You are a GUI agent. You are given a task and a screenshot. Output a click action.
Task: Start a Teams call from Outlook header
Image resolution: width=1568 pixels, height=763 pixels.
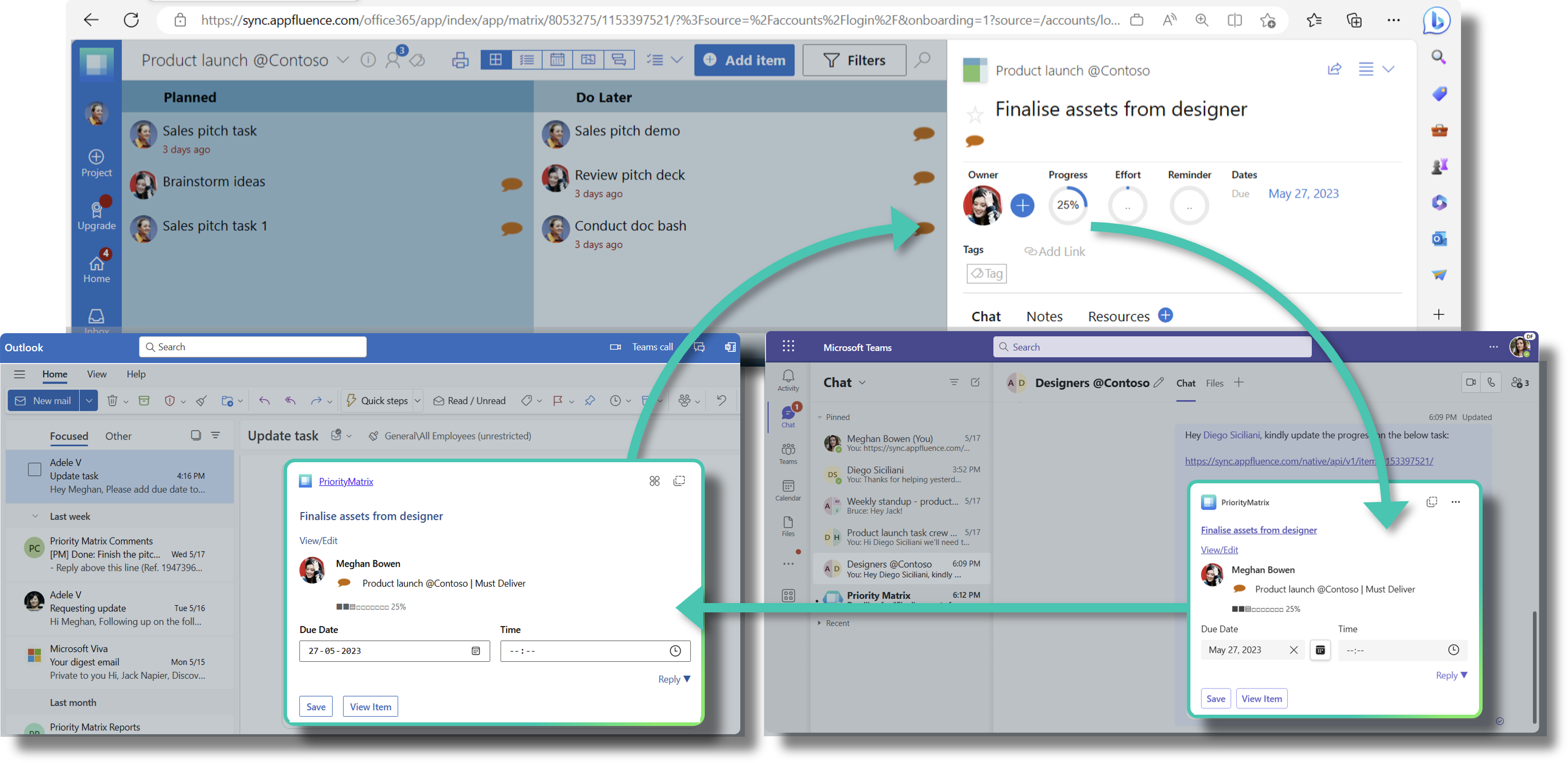click(x=644, y=346)
